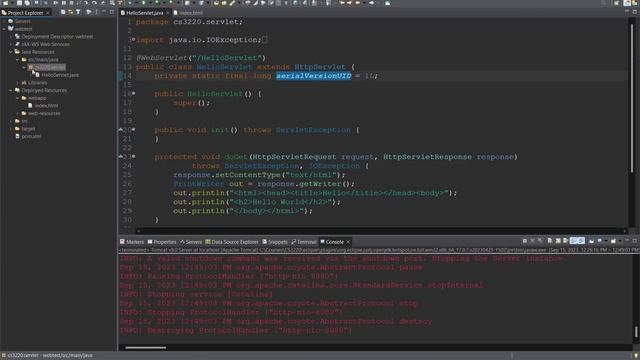Open the Servers tab

tap(191, 242)
